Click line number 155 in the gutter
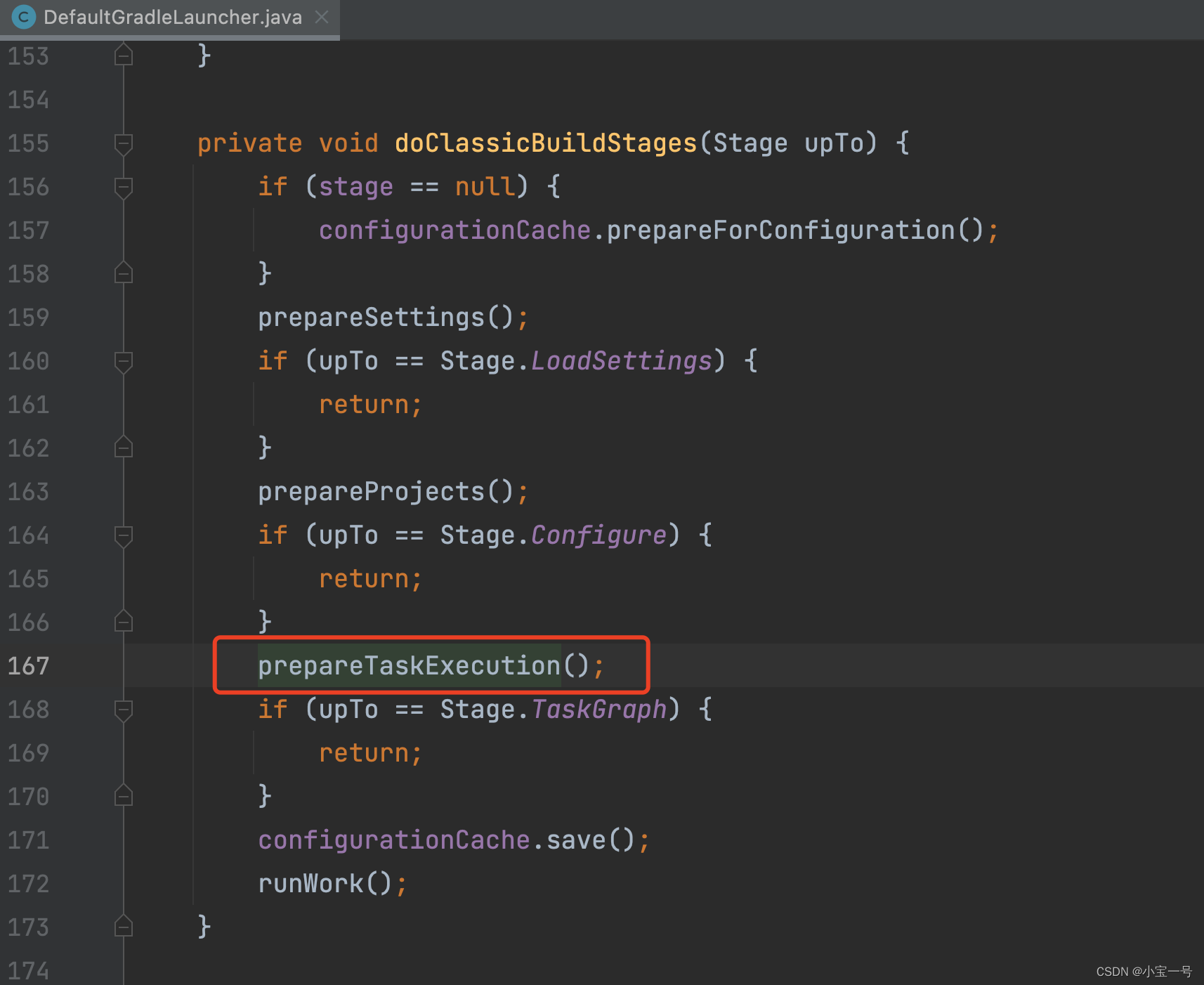The height and width of the screenshot is (985, 1204). (29, 143)
